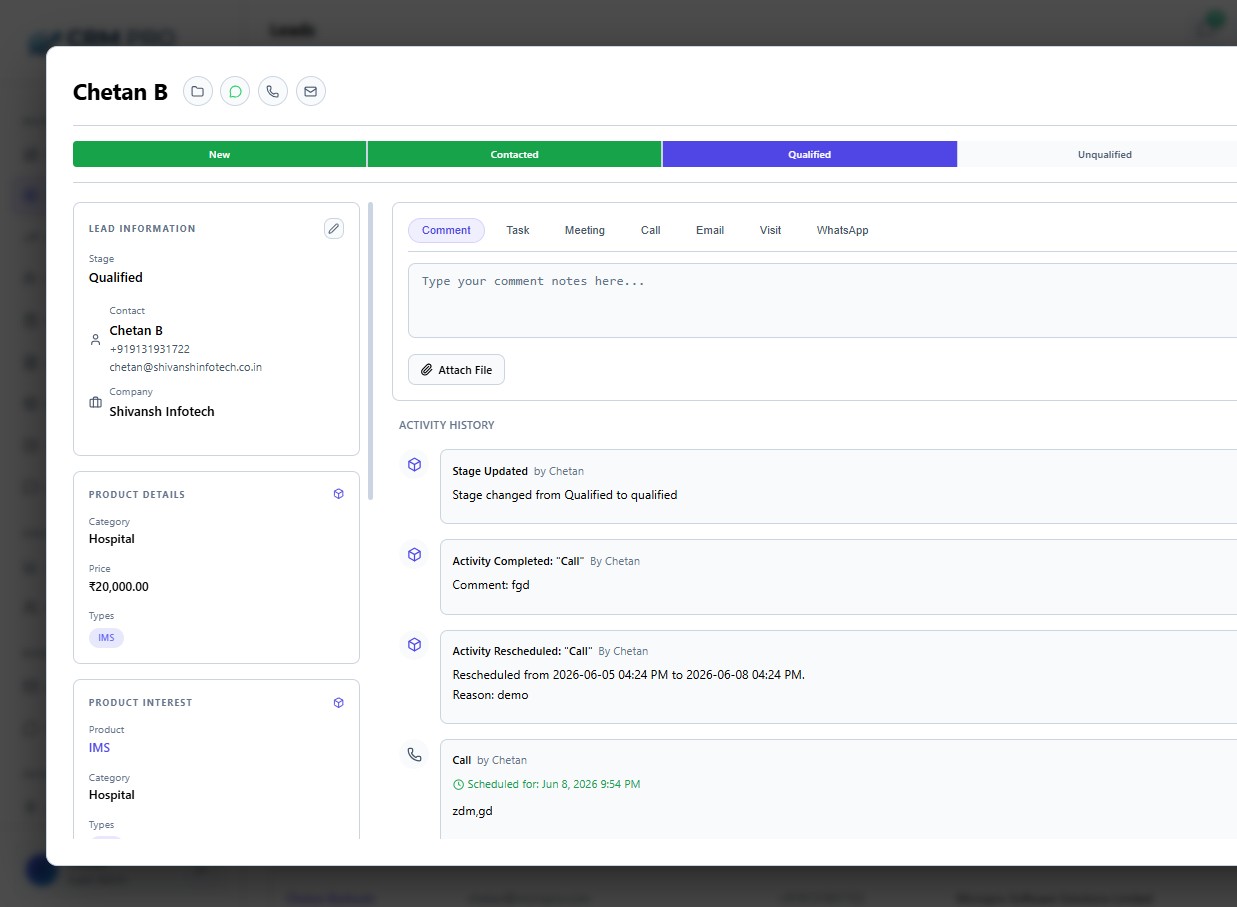Image resolution: width=1237 pixels, height=907 pixels.
Task: Call the lead using the phone icon
Action: 273,92
